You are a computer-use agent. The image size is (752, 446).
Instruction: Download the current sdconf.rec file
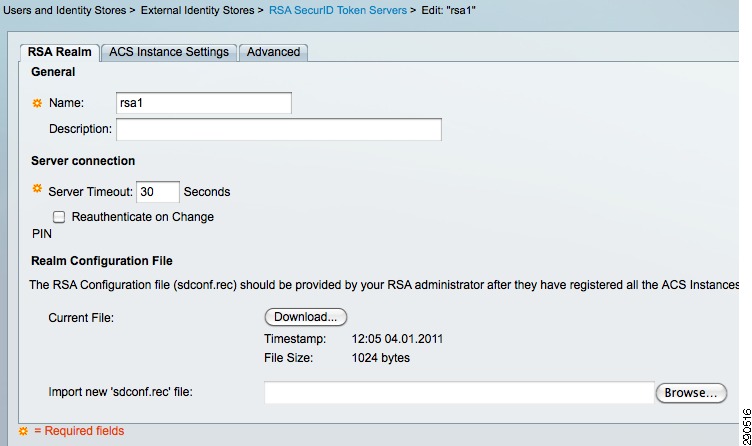[x=306, y=317]
